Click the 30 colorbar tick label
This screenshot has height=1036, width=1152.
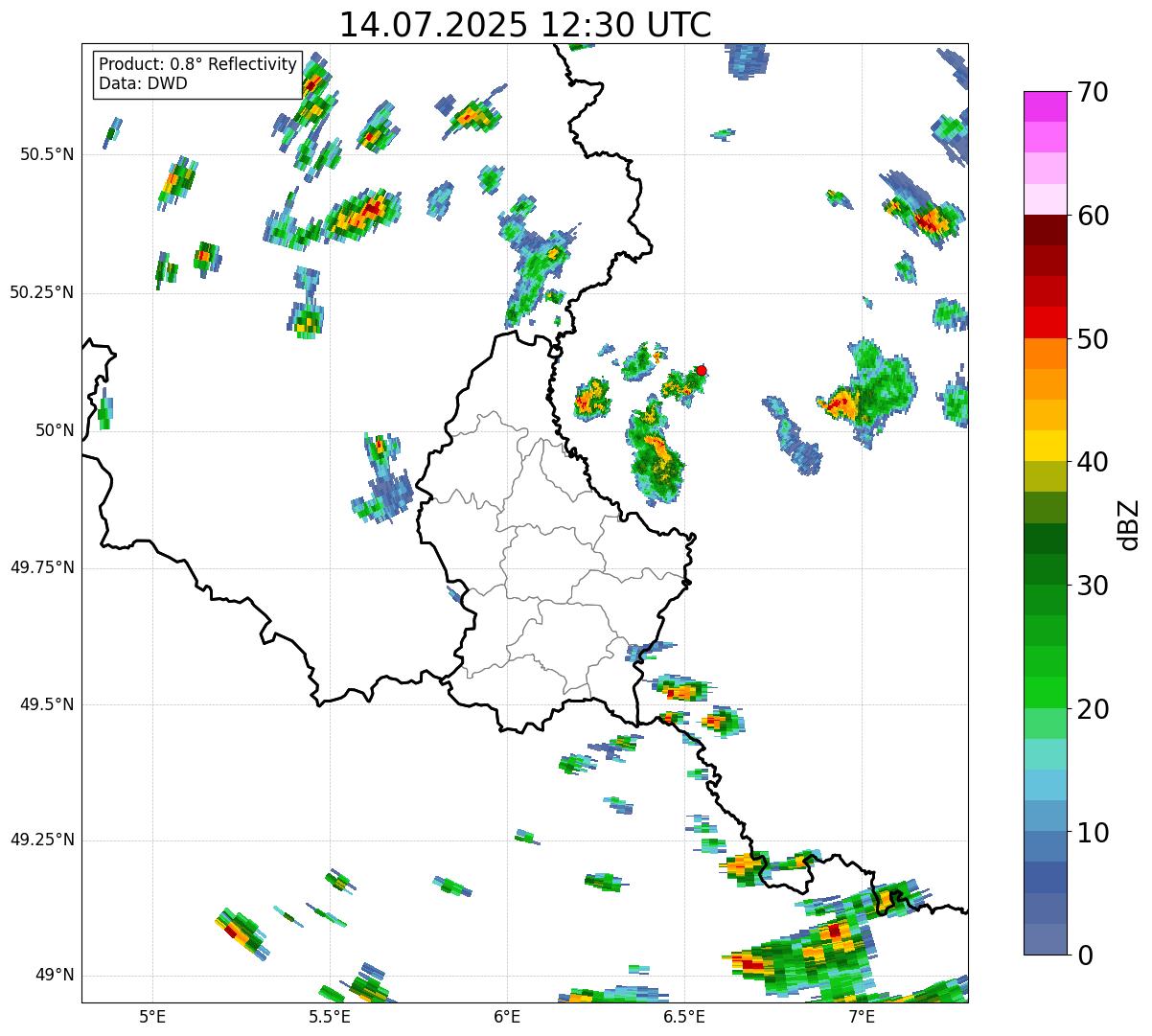point(1092,586)
